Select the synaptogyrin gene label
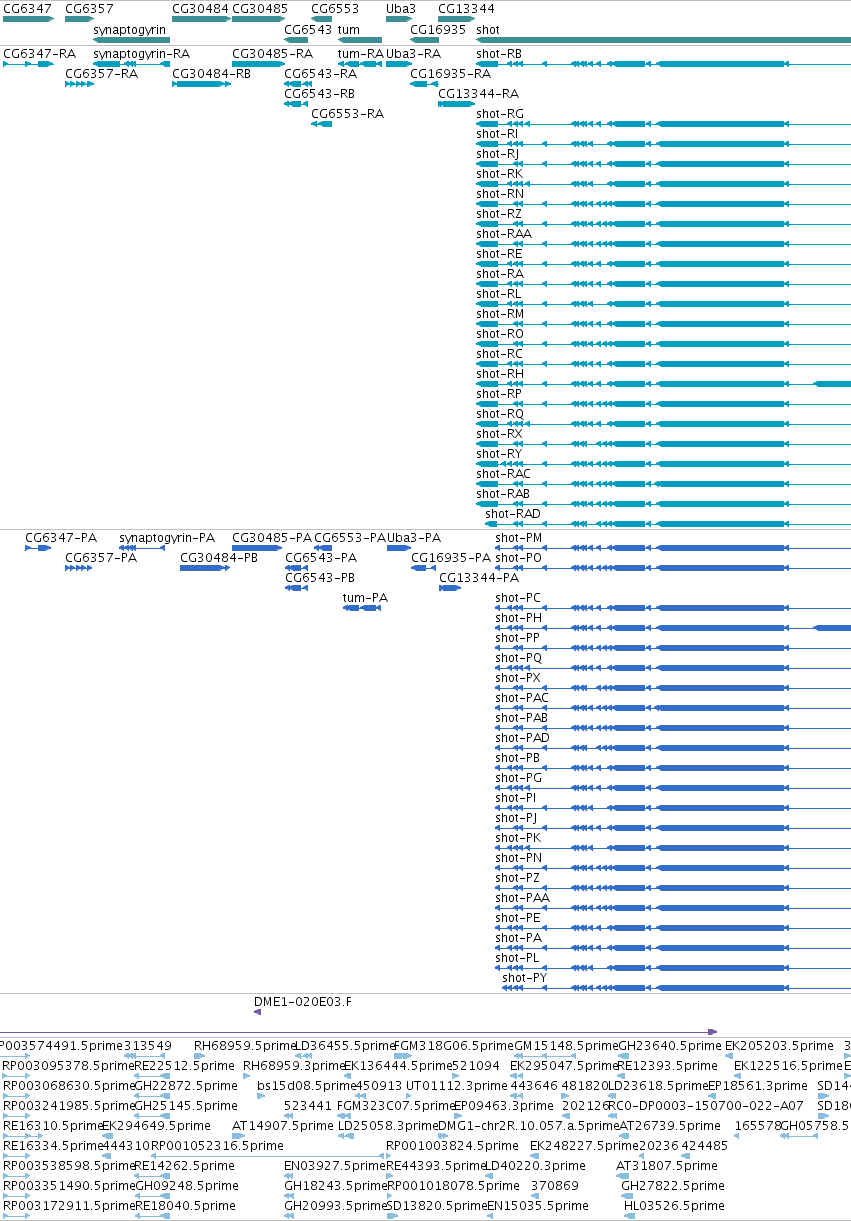The width and height of the screenshot is (851, 1221). click(130, 29)
